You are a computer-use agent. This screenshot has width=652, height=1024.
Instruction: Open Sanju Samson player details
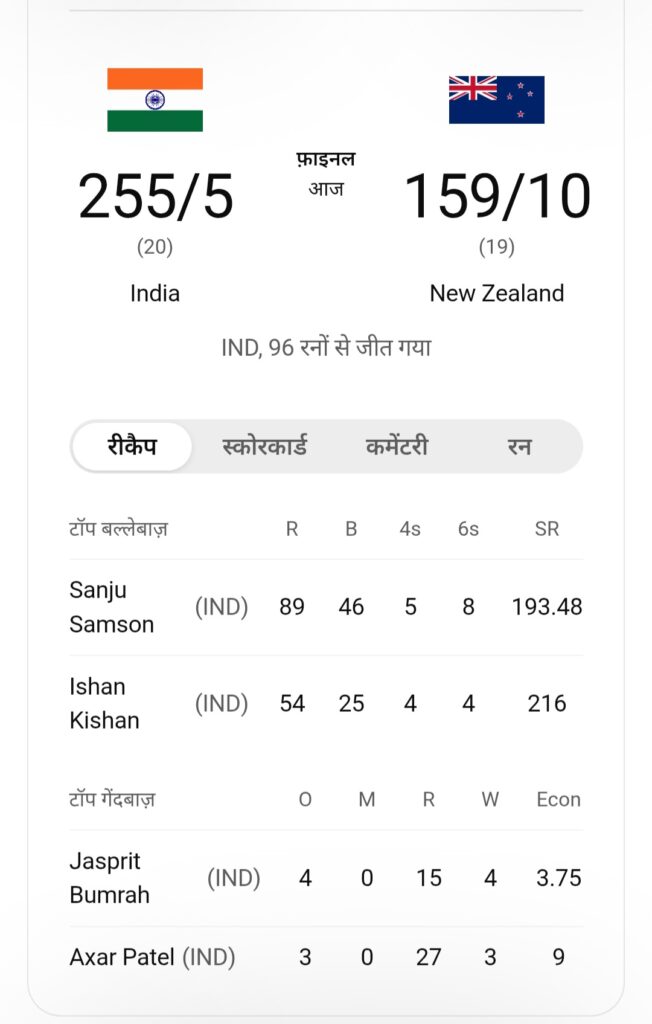coord(112,607)
